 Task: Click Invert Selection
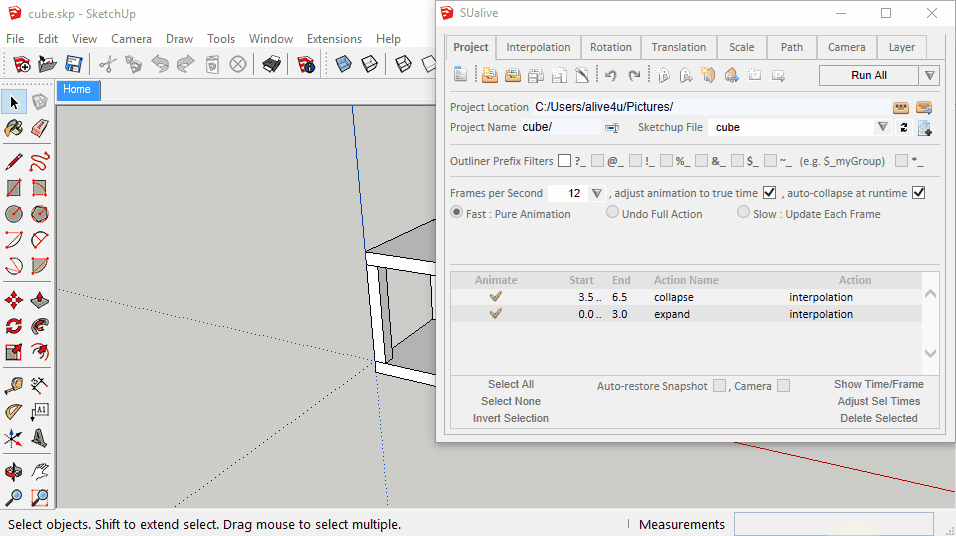tap(511, 418)
